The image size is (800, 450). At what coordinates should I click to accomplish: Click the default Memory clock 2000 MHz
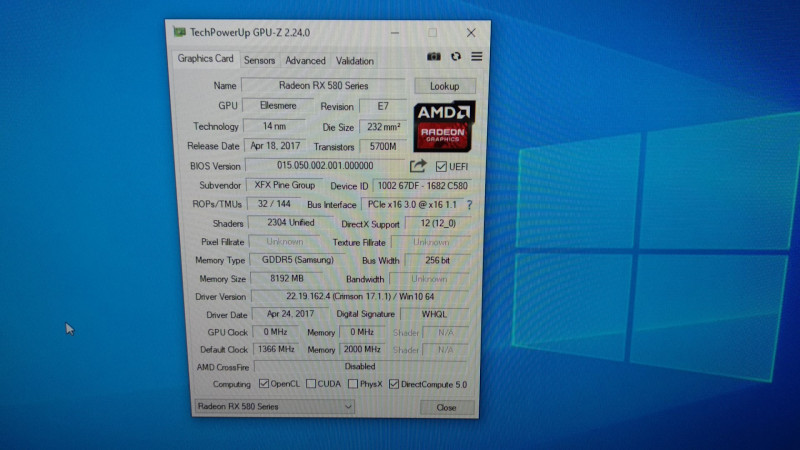[x=362, y=349]
